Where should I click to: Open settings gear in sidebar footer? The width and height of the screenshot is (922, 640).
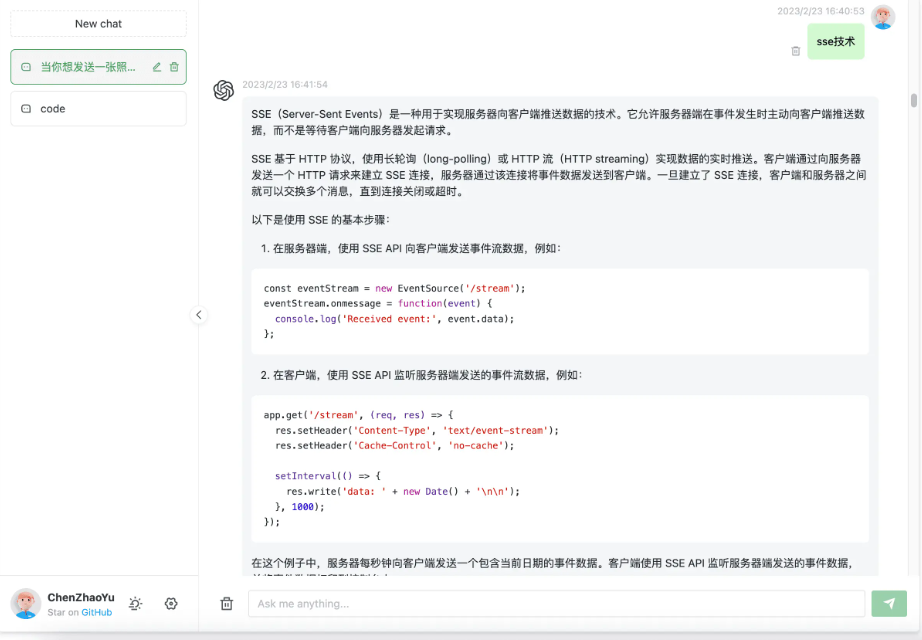[171, 604]
